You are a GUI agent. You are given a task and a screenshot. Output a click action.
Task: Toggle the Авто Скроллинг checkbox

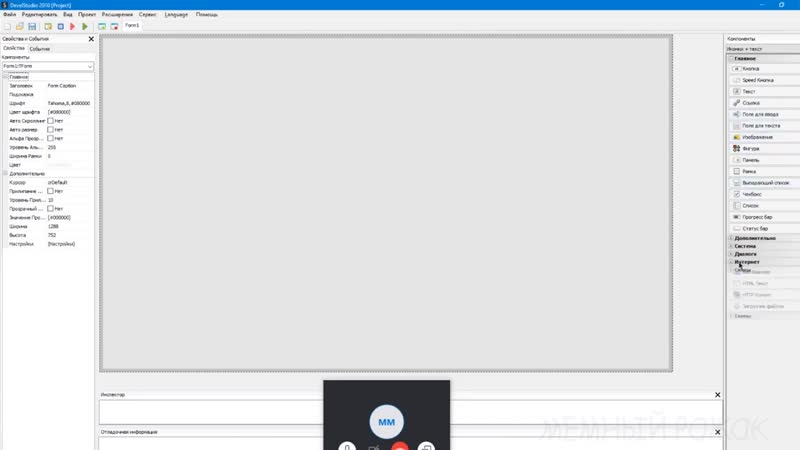tap(51, 121)
